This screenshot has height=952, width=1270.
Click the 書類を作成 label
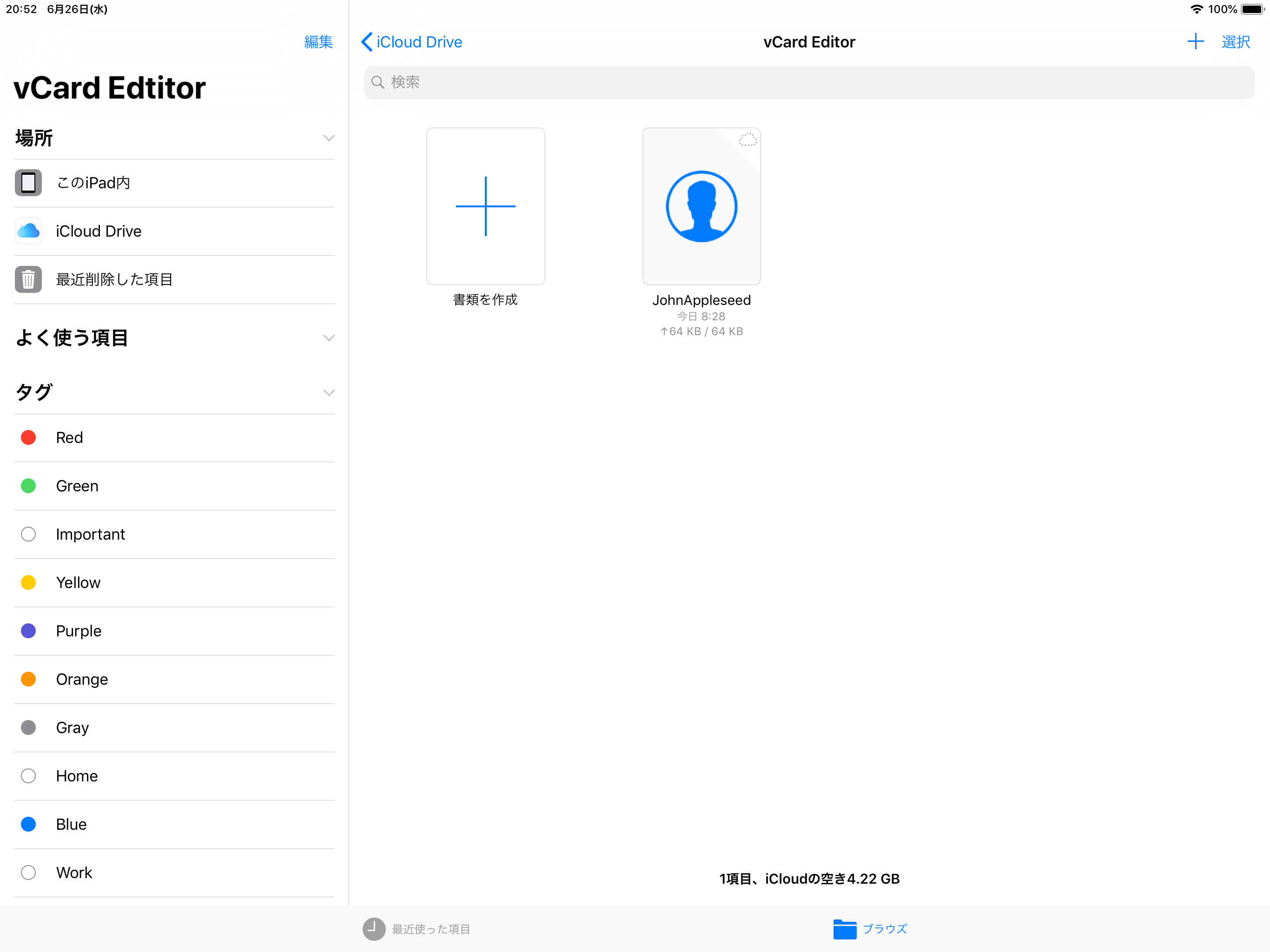coord(485,299)
